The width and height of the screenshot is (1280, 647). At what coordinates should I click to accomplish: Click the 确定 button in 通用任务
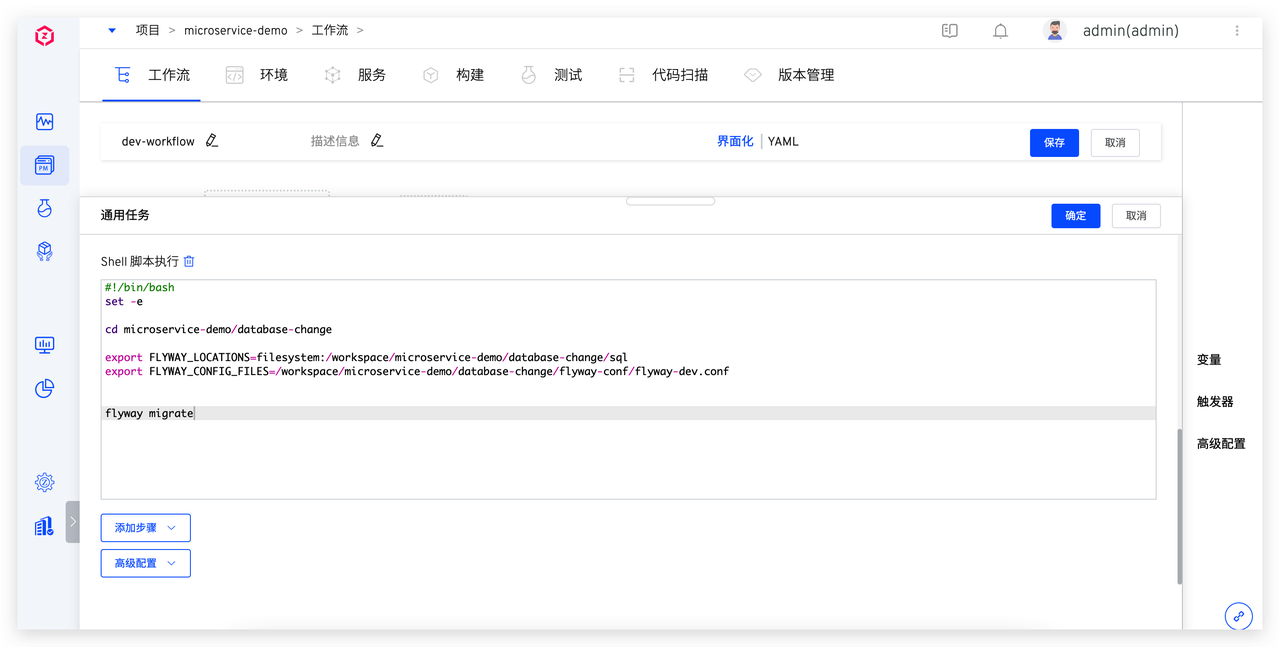(x=1076, y=216)
